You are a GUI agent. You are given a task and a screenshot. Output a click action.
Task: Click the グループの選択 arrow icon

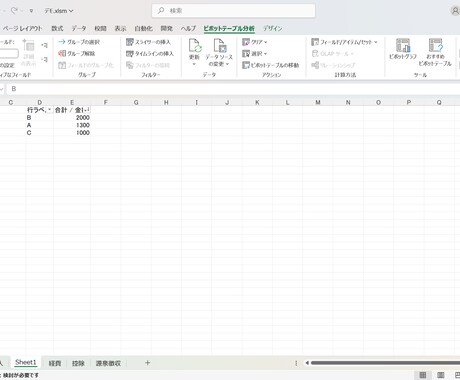point(62,42)
